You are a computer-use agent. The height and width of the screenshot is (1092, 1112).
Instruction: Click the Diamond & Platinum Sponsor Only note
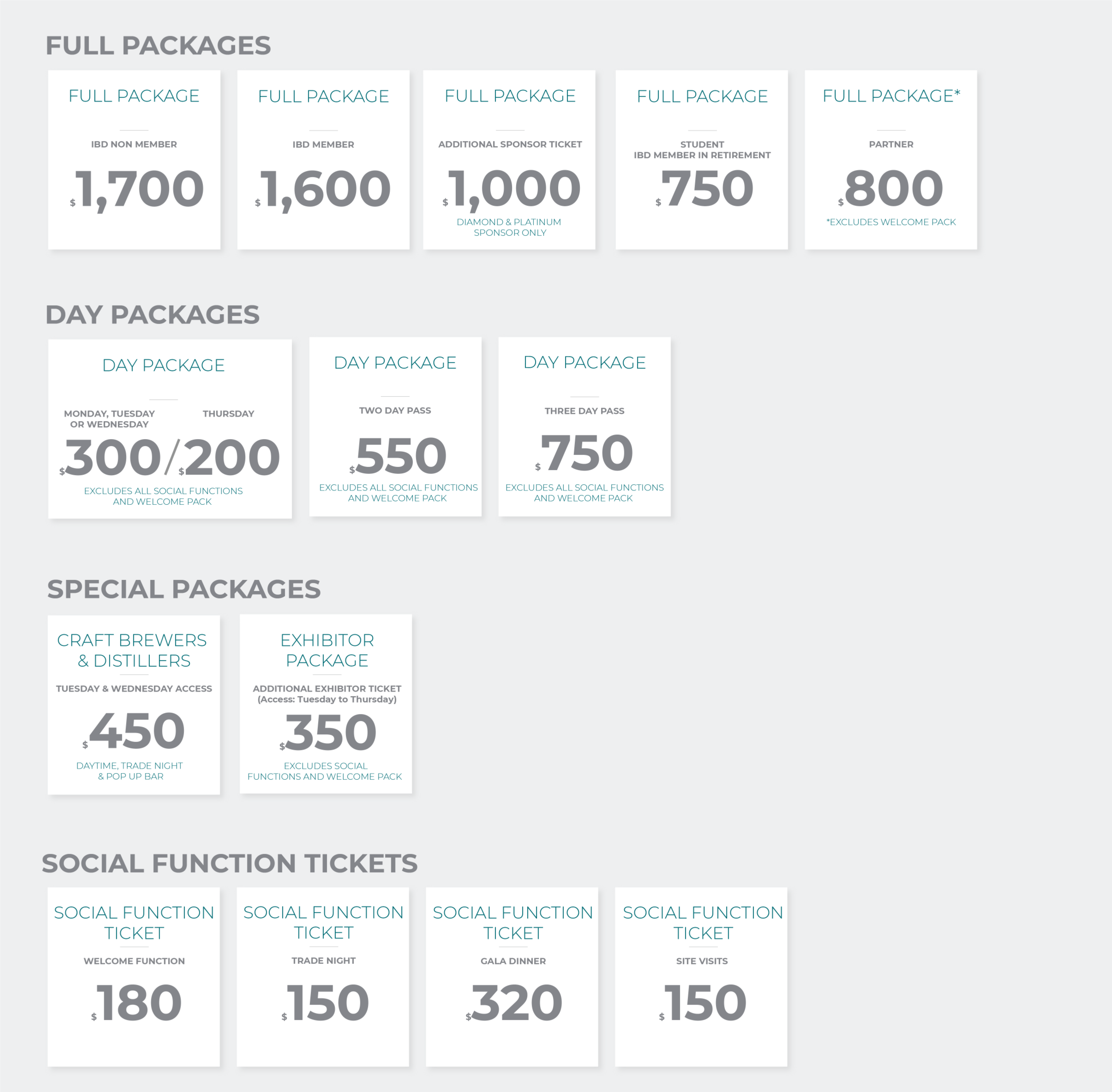pos(510,227)
